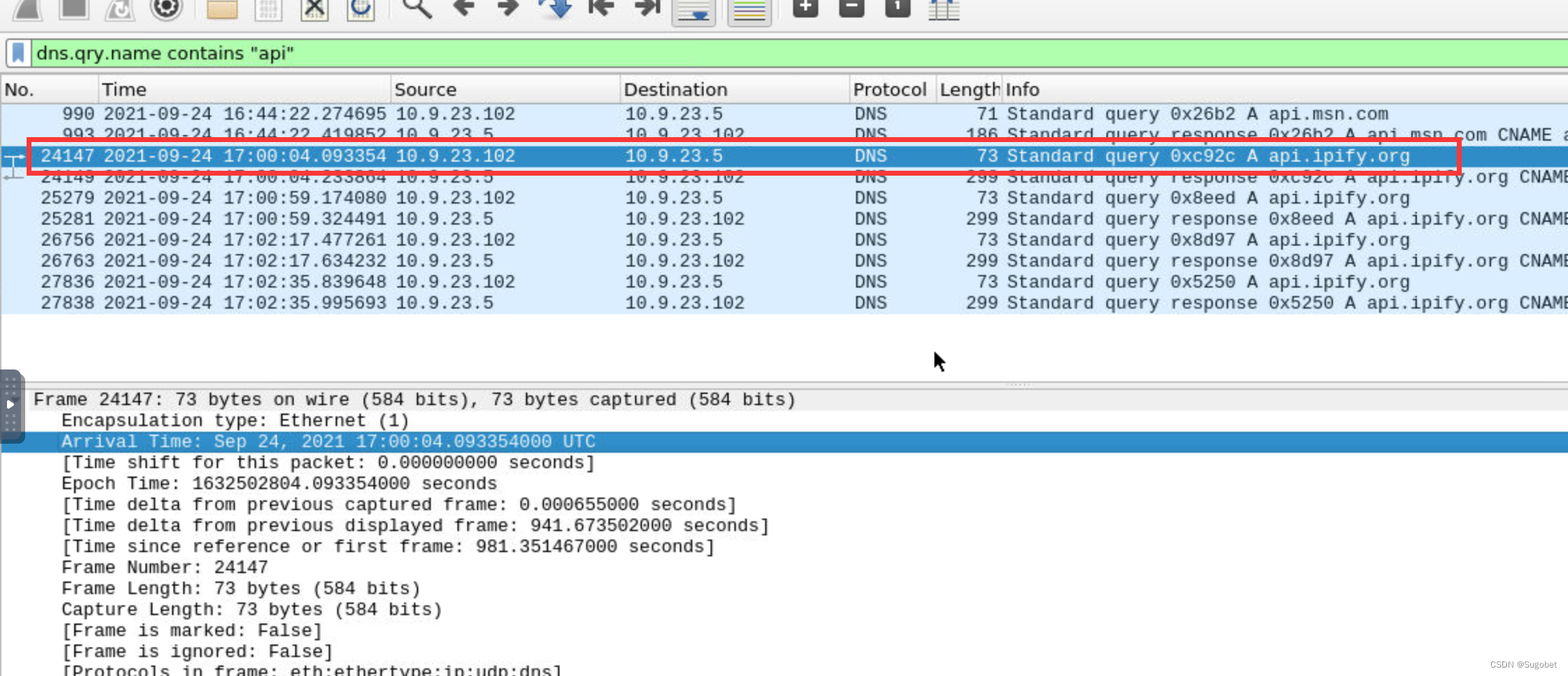
Task: Click destination 10.9.23.5 in packet 990
Action: (x=673, y=114)
